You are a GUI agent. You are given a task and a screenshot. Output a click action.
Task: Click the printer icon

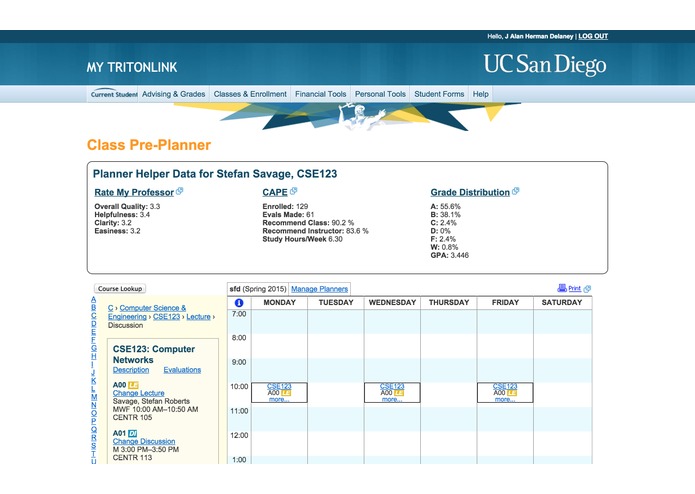pos(562,288)
